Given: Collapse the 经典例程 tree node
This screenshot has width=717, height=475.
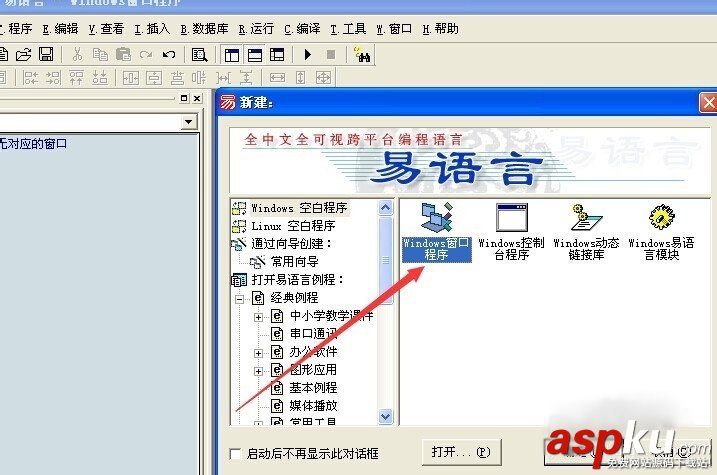Looking at the screenshot, I should [x=239, y=299].
